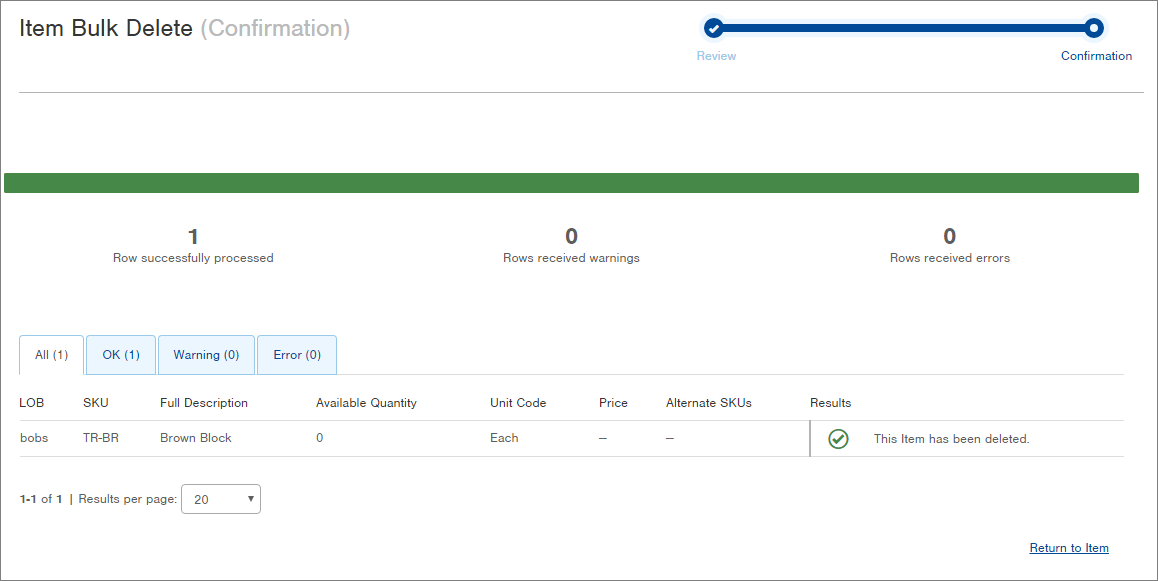Click the Return to Item link
Image resolution: width=1158 pixels, height=581 pixels.
click(1068, 547)
